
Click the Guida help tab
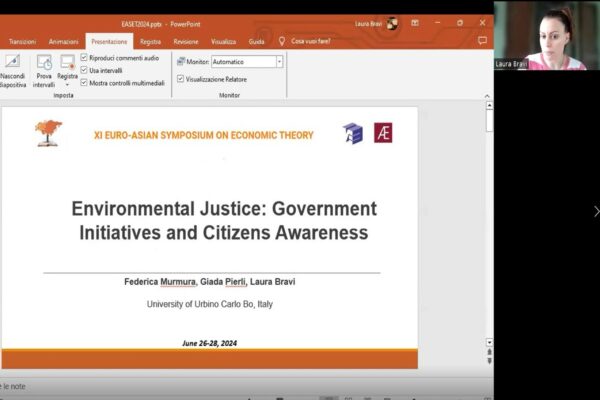click(x=256, y=41)
